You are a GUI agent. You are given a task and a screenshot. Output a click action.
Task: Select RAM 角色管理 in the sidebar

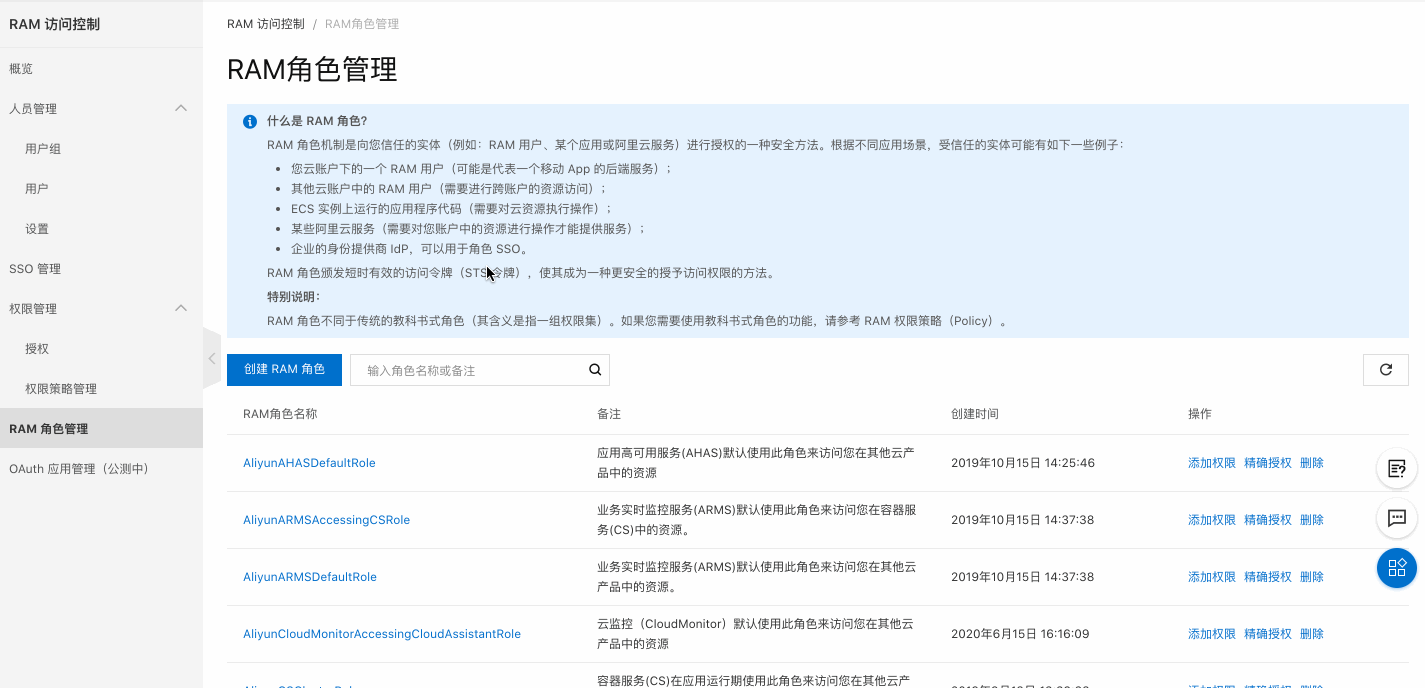pyautogui.click(x=101, y=429)
